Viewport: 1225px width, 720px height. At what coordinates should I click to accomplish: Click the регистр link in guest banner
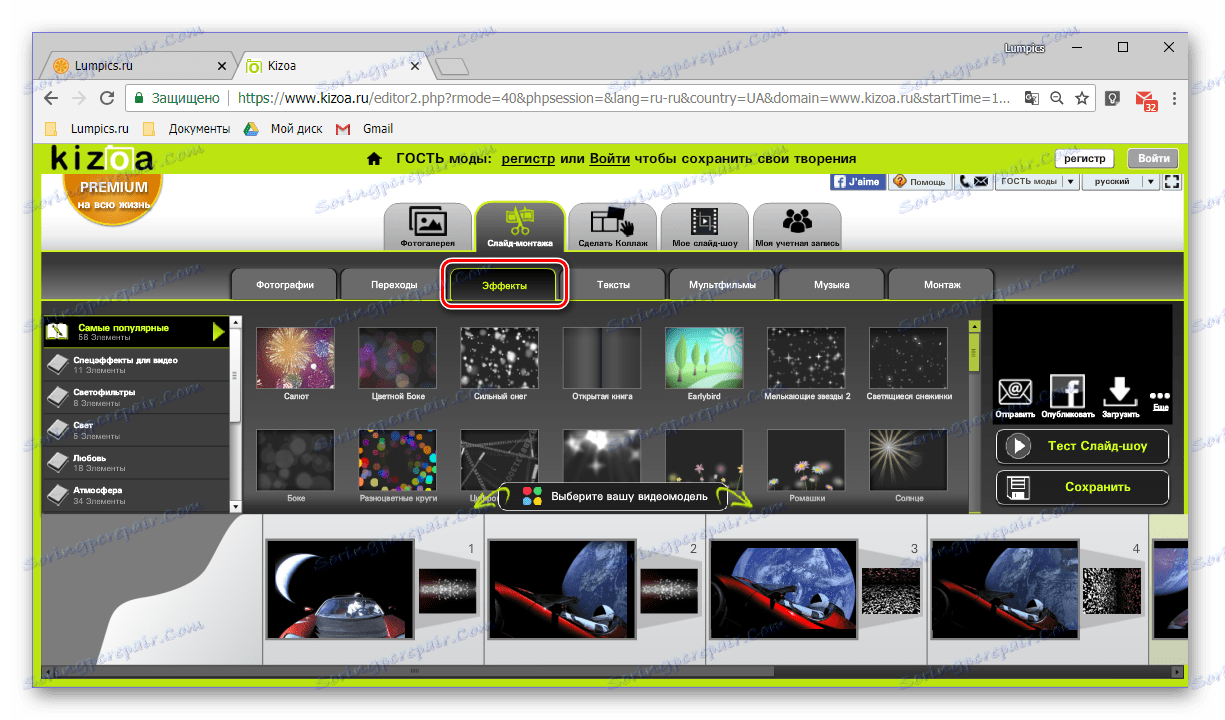528,158
